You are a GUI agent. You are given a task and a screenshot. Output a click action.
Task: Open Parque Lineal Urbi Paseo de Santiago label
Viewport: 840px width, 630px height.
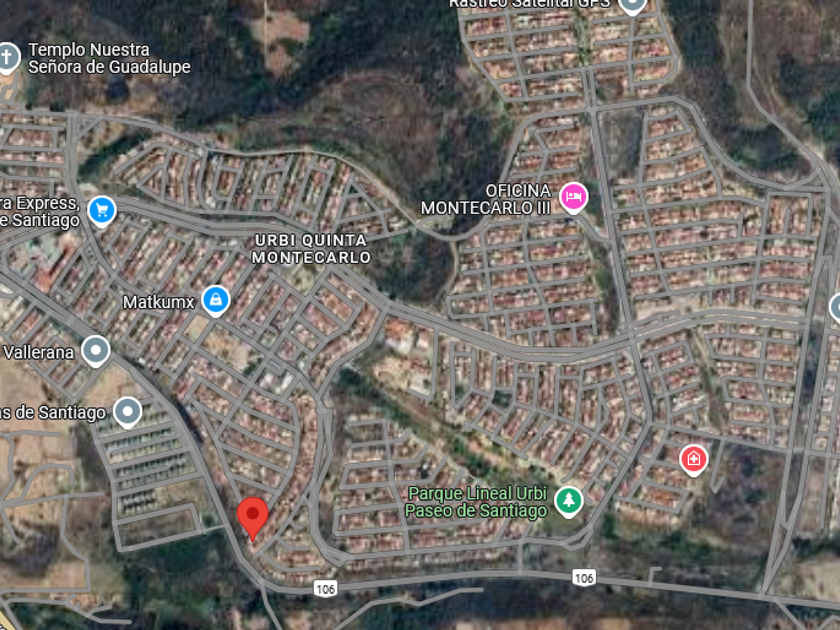coord(476,502)
